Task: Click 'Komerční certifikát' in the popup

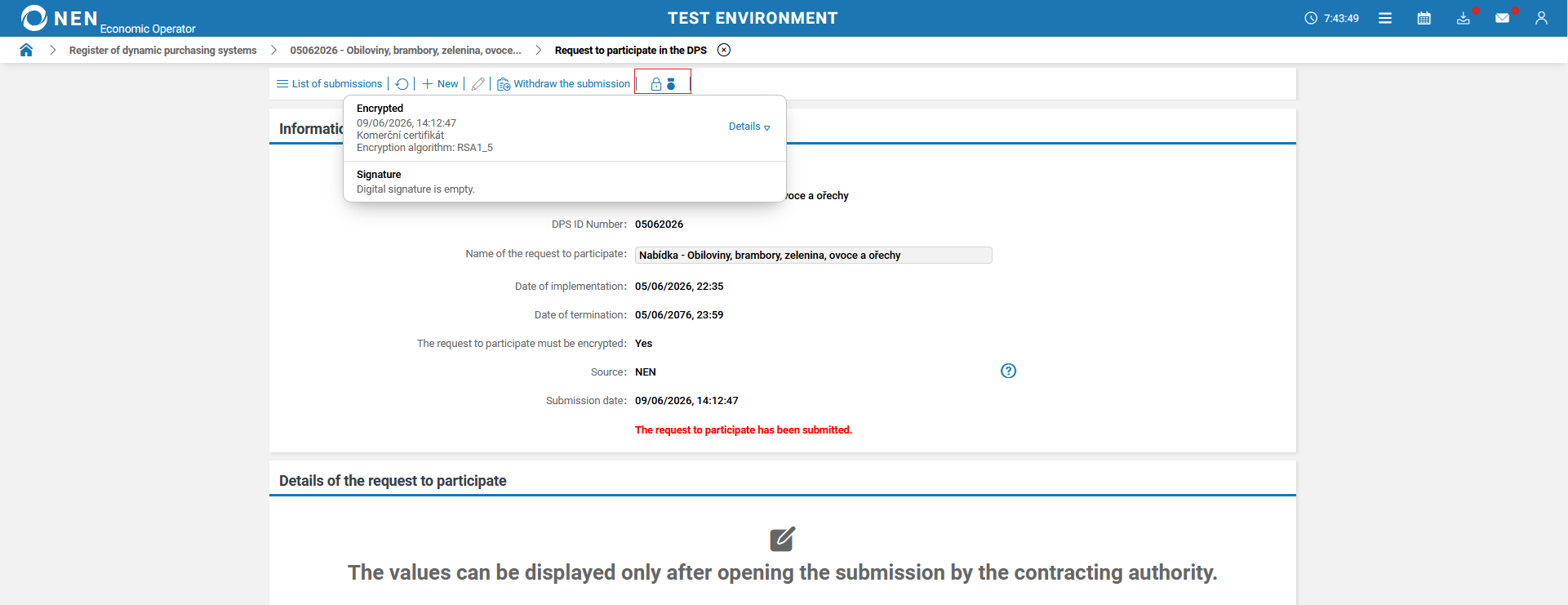Action: [401, 136]
